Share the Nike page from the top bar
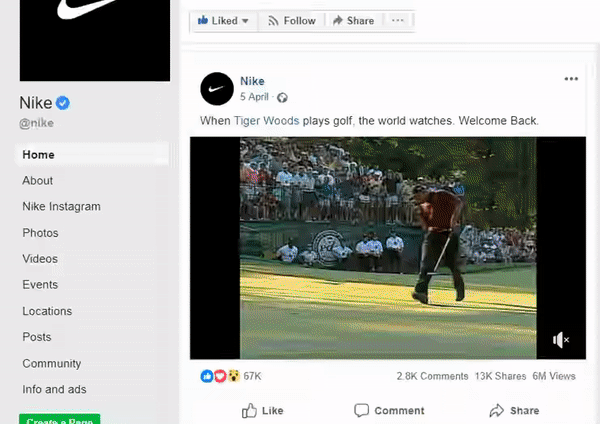The width and height of the screenshot is (600, 424). [x=353, y=21]
